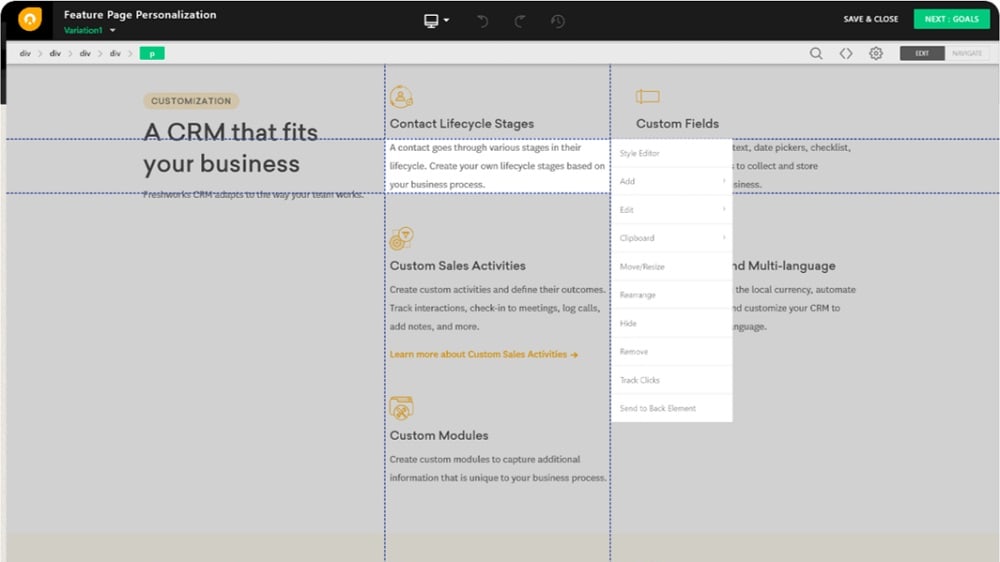Select the highlighted contact lifecycle paragraph
This screenshot has height=562, width=1000.
click(x=497, y=166)
